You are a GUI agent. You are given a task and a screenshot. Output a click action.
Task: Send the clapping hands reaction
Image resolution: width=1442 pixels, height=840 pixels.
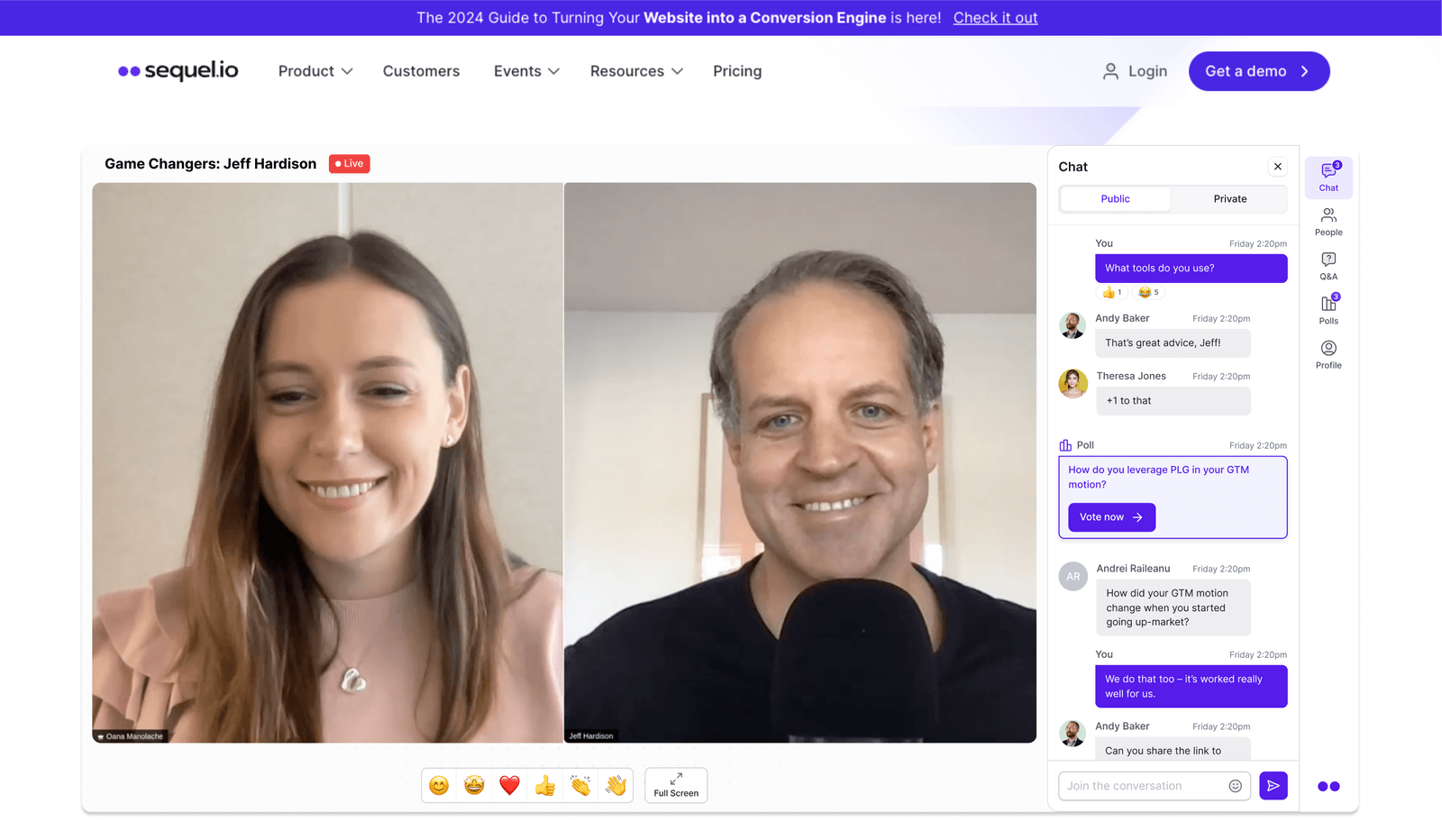[x=580, y=785]
